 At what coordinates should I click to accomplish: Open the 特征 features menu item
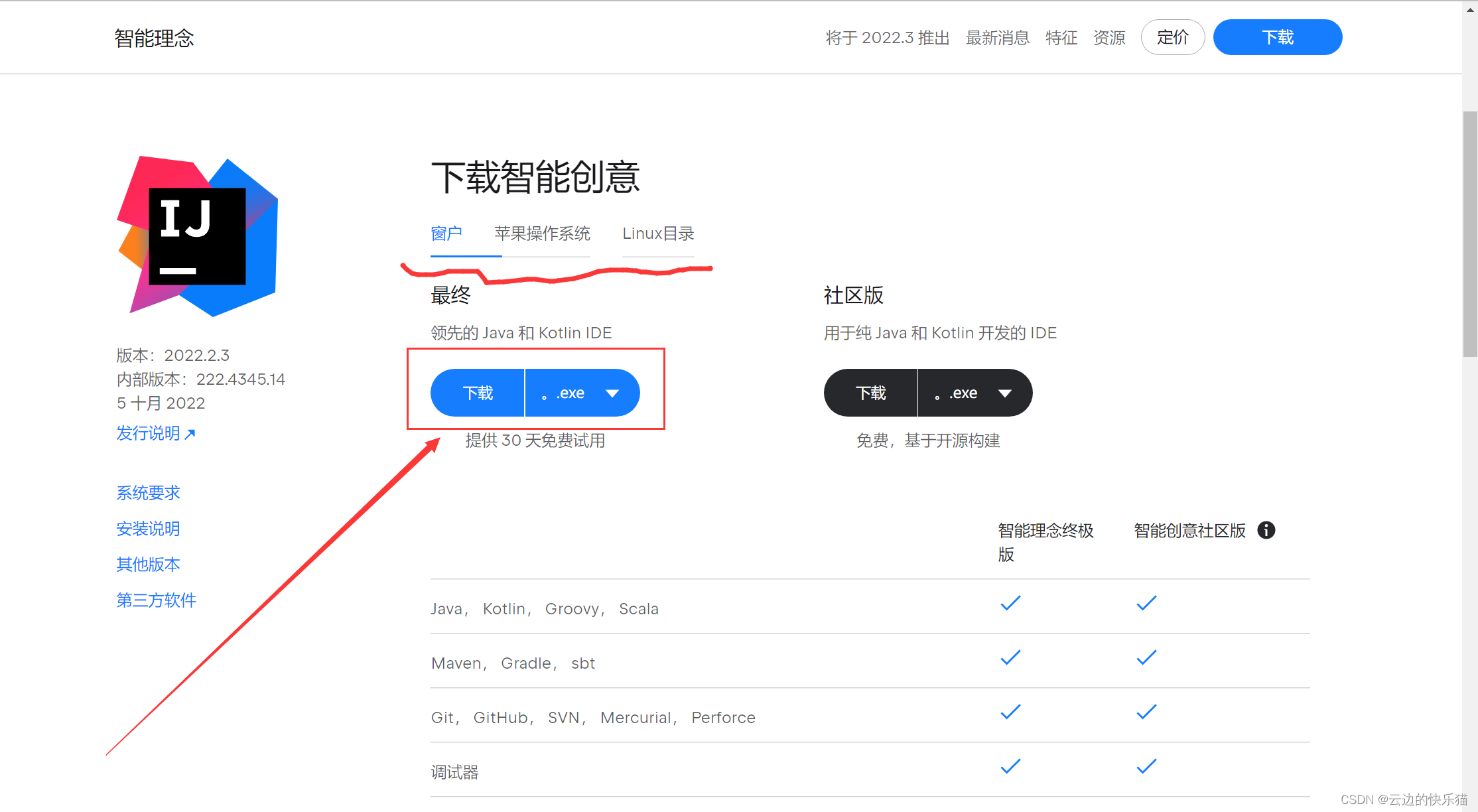point(1061,38)
